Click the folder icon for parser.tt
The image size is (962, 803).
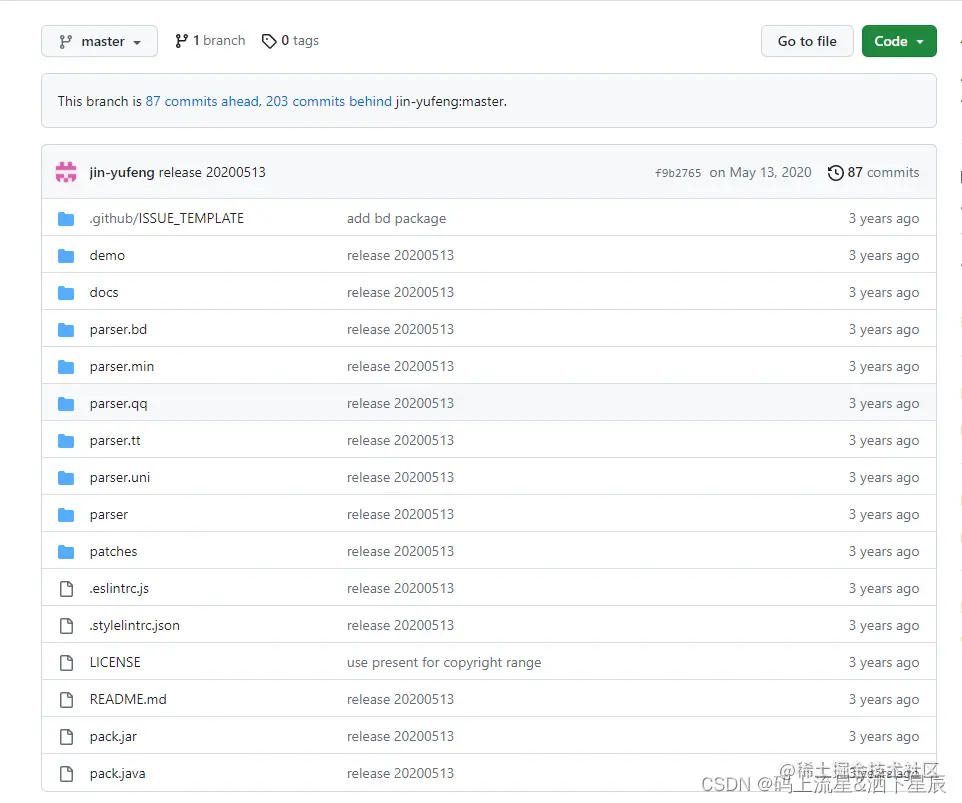click(66, 440)
